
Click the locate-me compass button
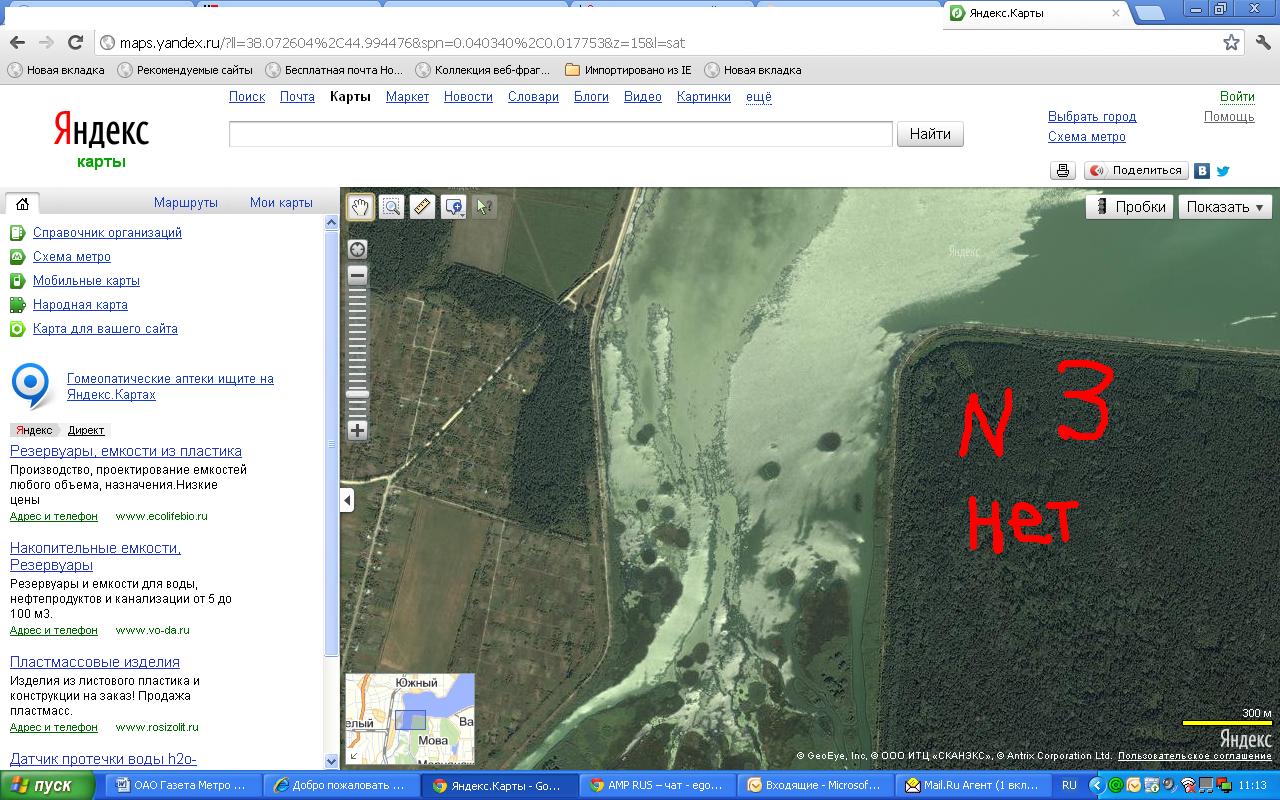pos(357,249)
